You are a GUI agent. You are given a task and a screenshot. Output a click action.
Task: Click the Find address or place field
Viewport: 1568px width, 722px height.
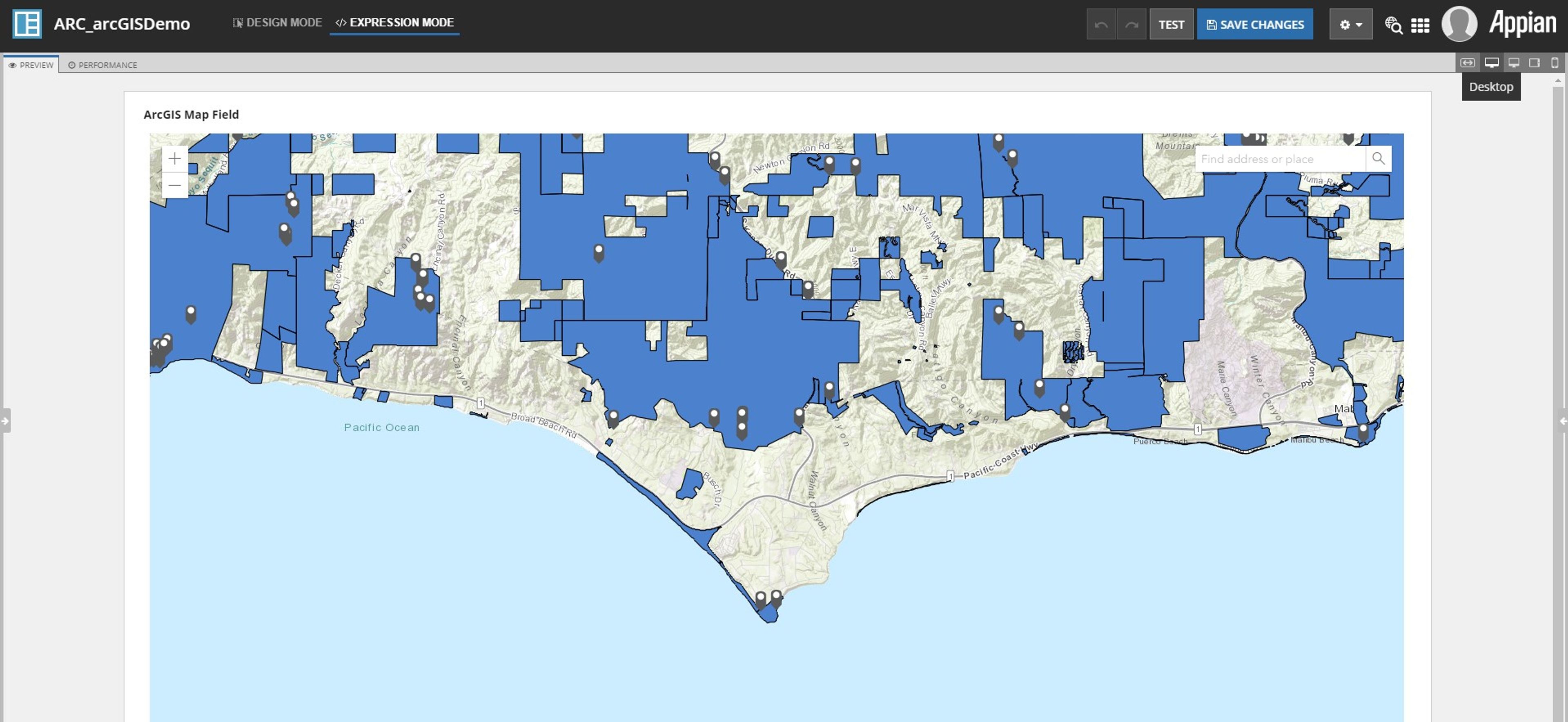tap(1279, 159)
